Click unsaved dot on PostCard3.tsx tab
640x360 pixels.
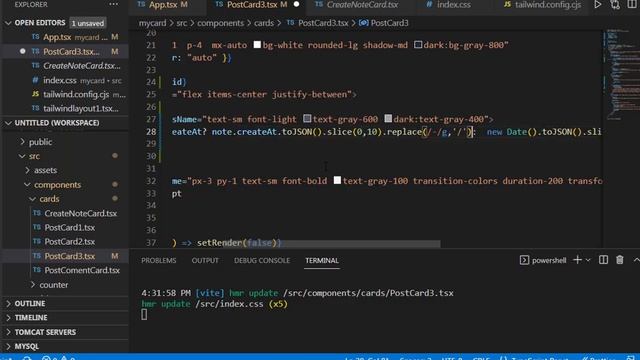click(297, 4)
